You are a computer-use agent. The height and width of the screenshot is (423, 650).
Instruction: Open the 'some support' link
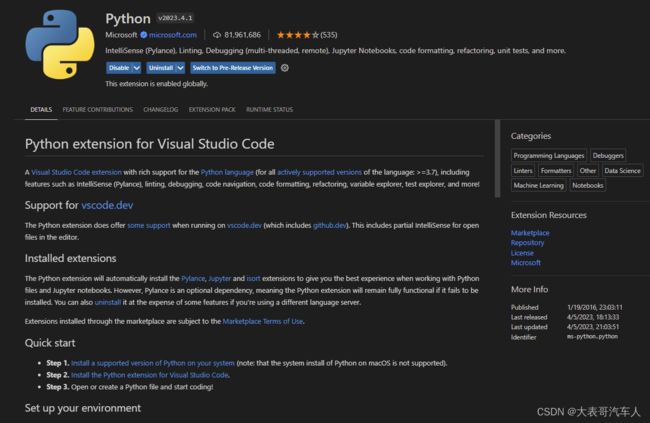coord(149,225)
